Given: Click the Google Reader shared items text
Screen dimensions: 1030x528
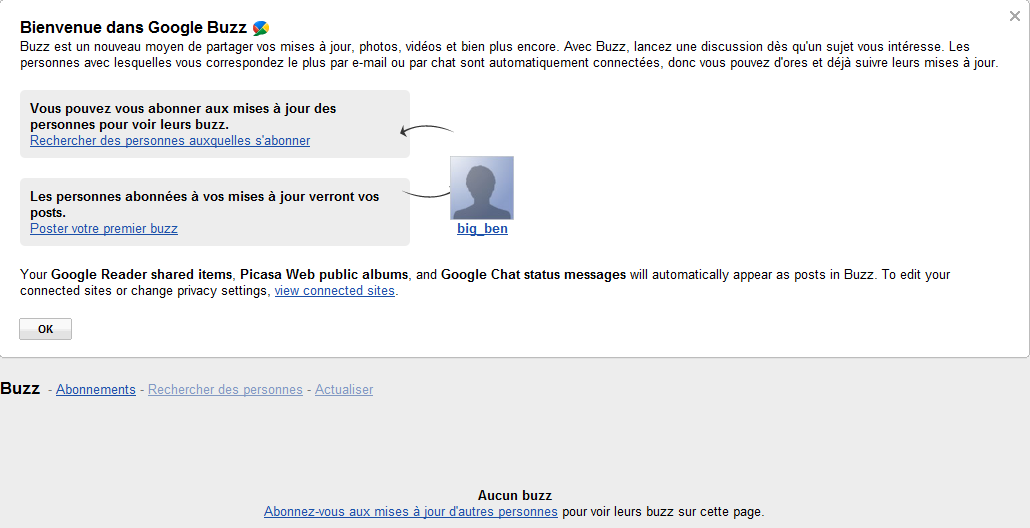Looking at the screenshot, I should (142, 275).
